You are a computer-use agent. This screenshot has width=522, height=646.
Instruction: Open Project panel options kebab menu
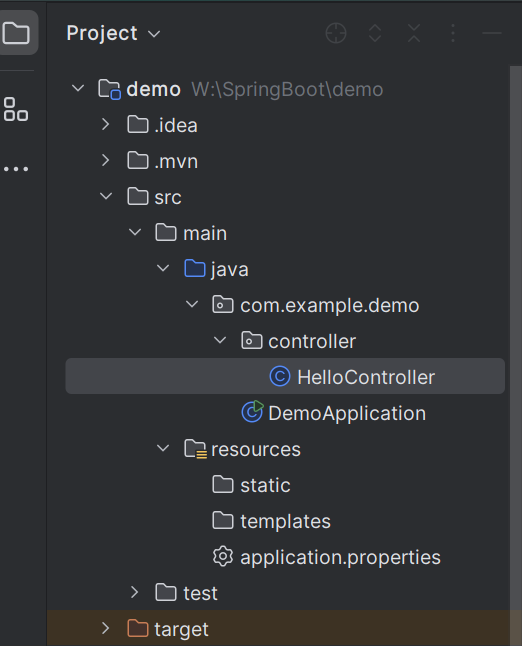[453, 33]
